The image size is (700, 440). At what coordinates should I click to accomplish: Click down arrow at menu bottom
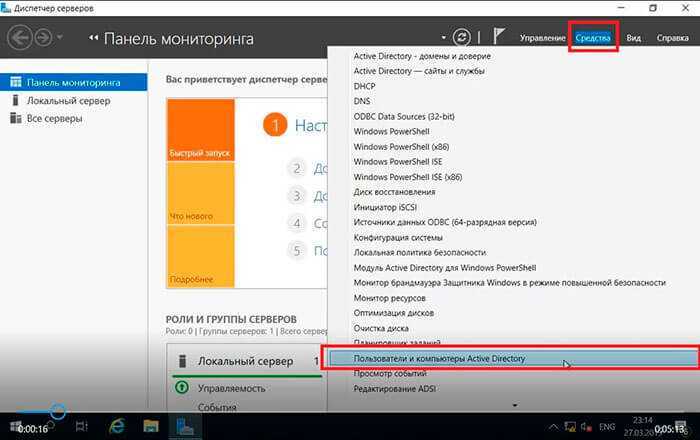[x=515, y=405]
